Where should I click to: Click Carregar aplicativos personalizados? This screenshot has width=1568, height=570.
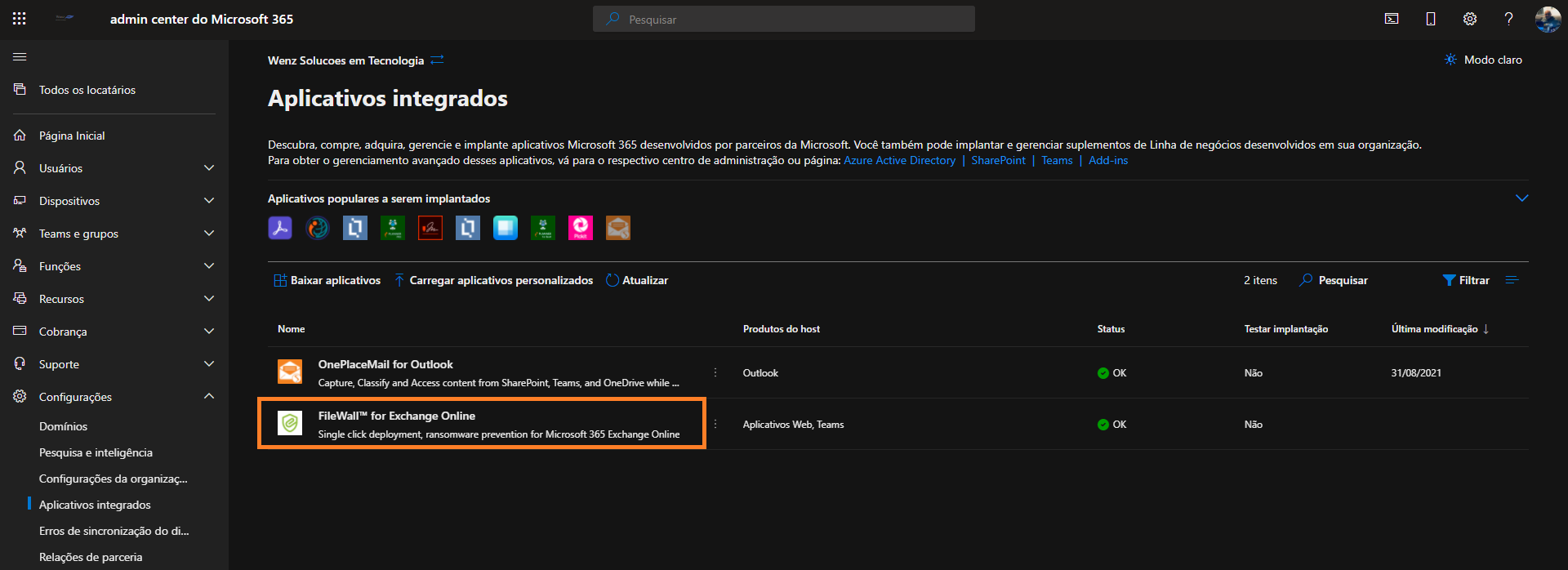[493, 280]
